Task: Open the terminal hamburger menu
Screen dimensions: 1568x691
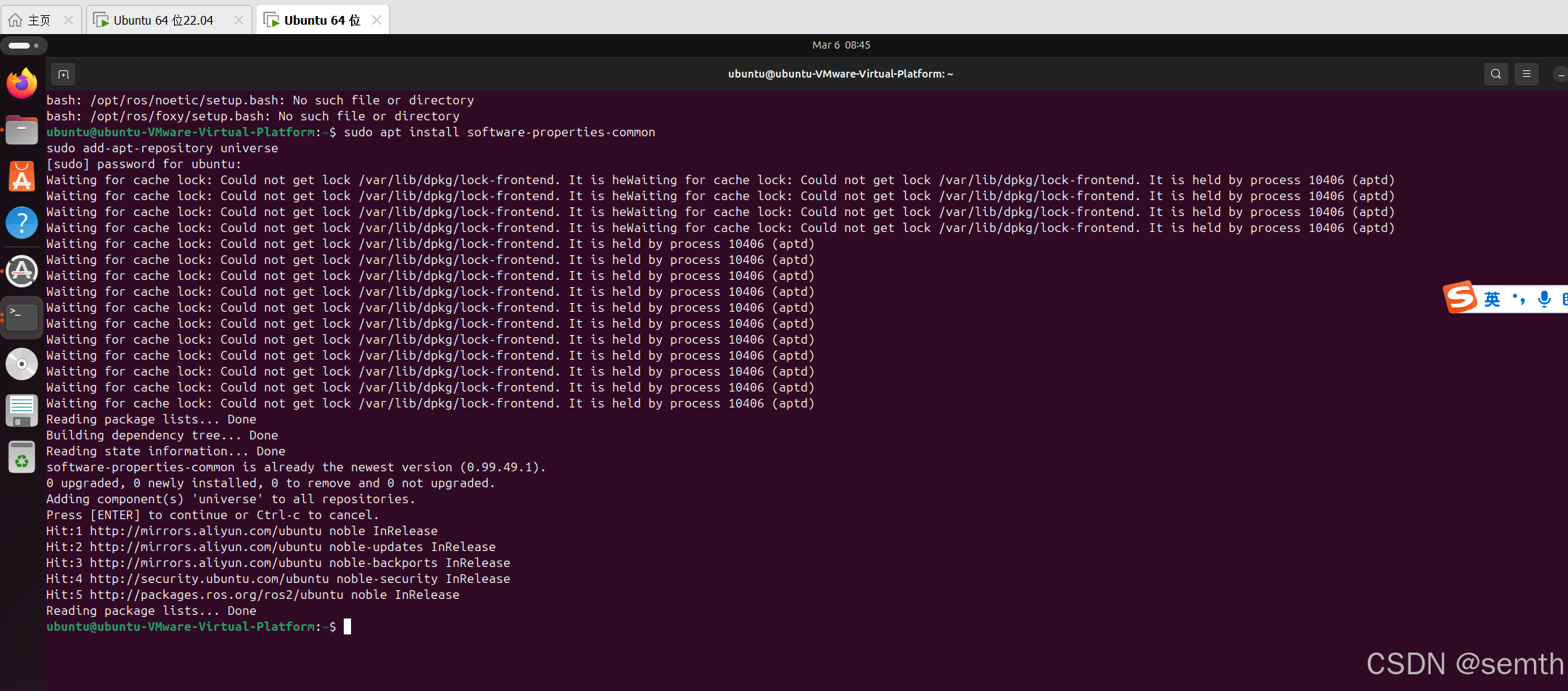Action: click(x=1527, y=74)
